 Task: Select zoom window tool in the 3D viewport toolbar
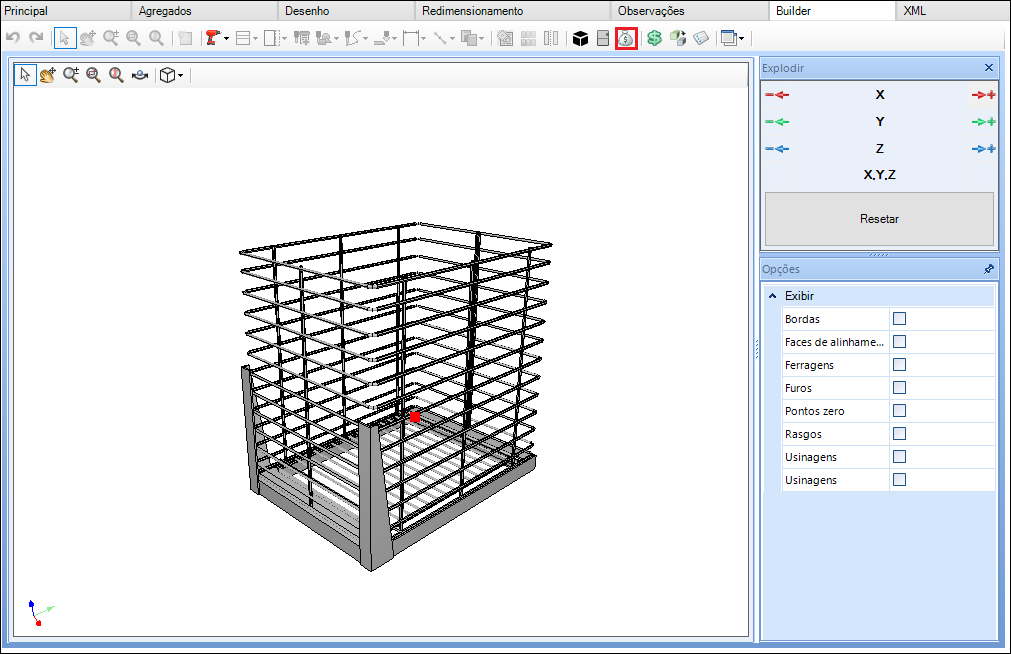click(93, 75)
